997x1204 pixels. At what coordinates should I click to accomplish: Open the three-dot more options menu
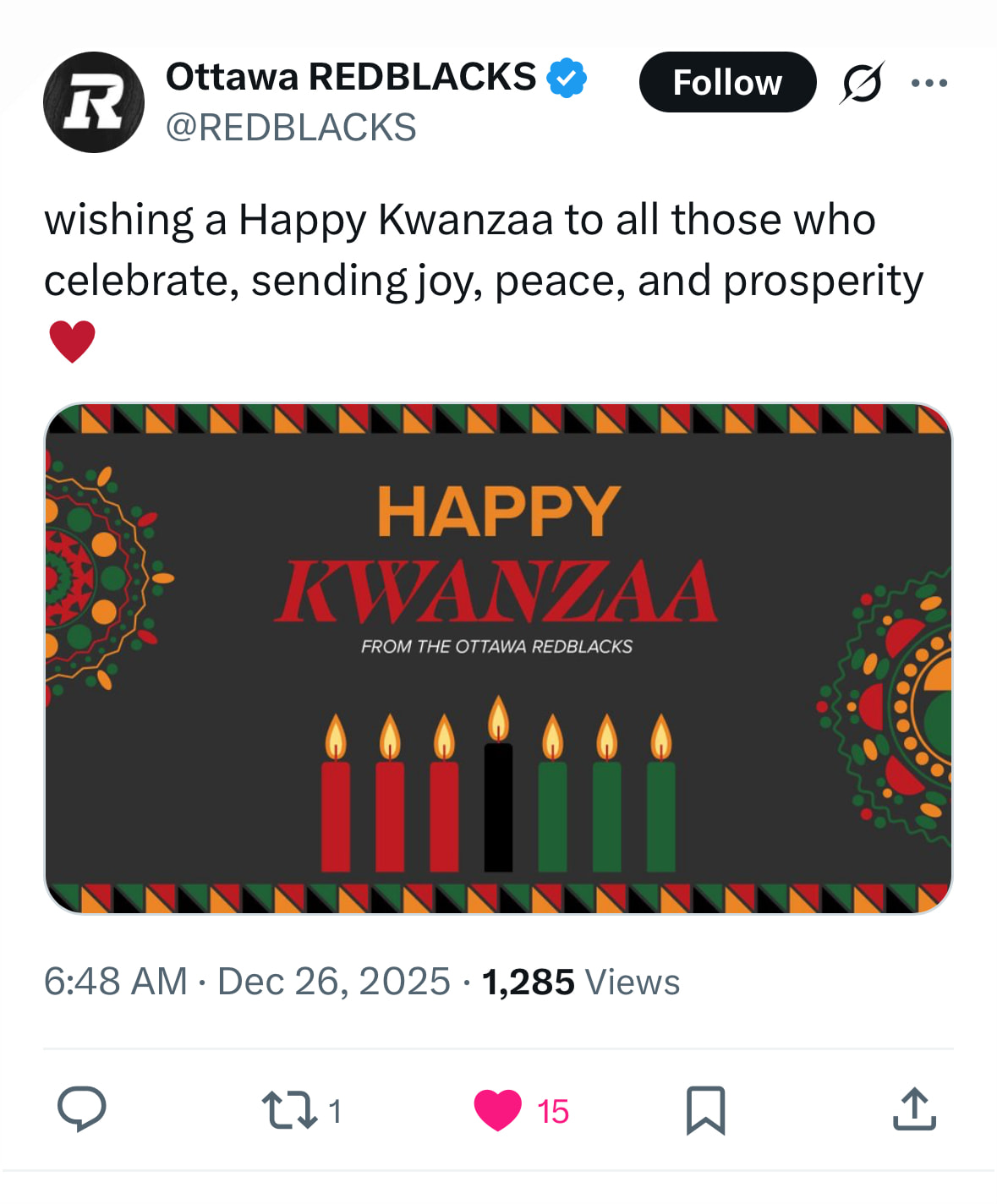929,83
